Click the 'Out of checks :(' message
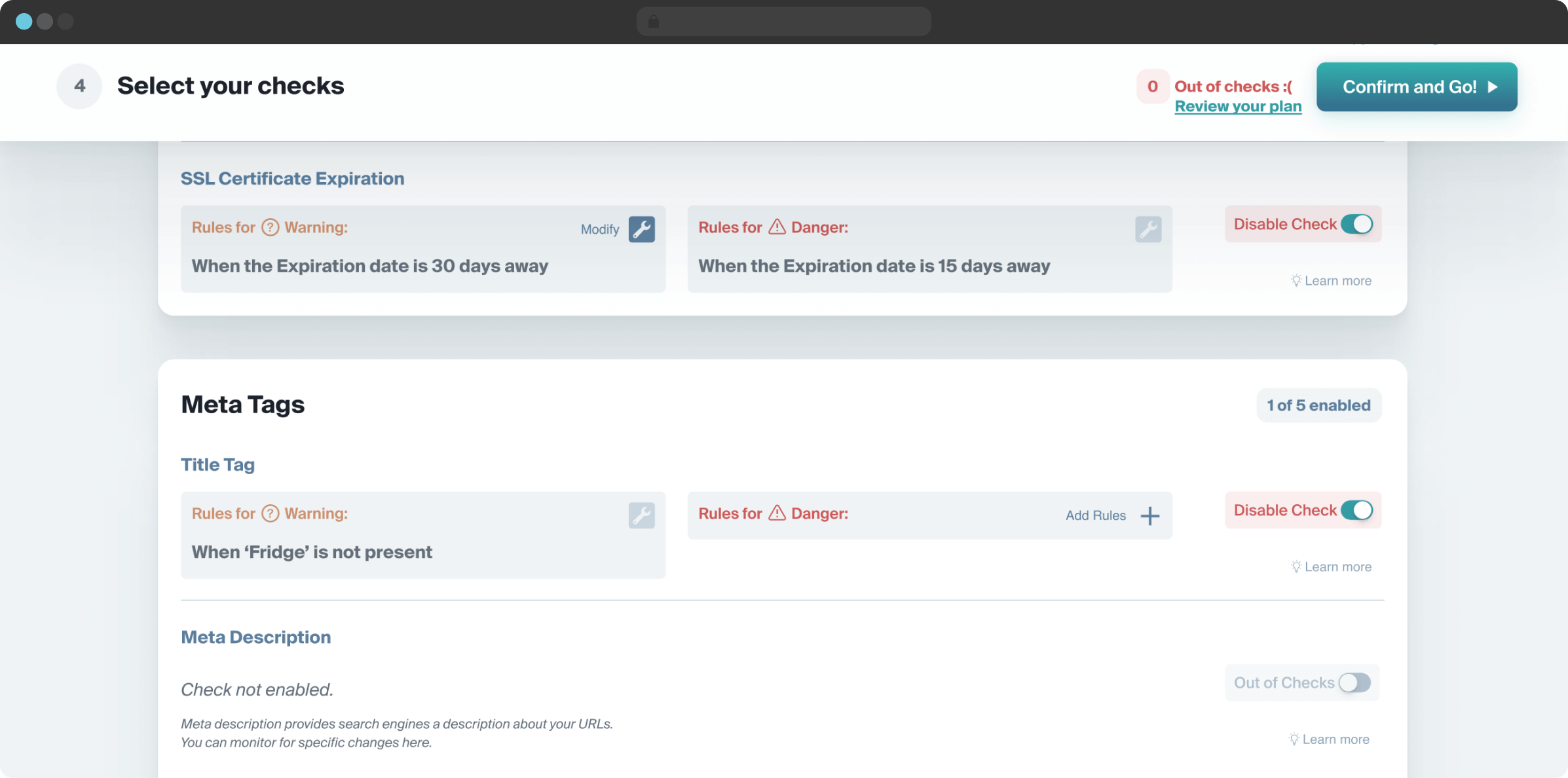The image size is (1568, 778). 1233,86
